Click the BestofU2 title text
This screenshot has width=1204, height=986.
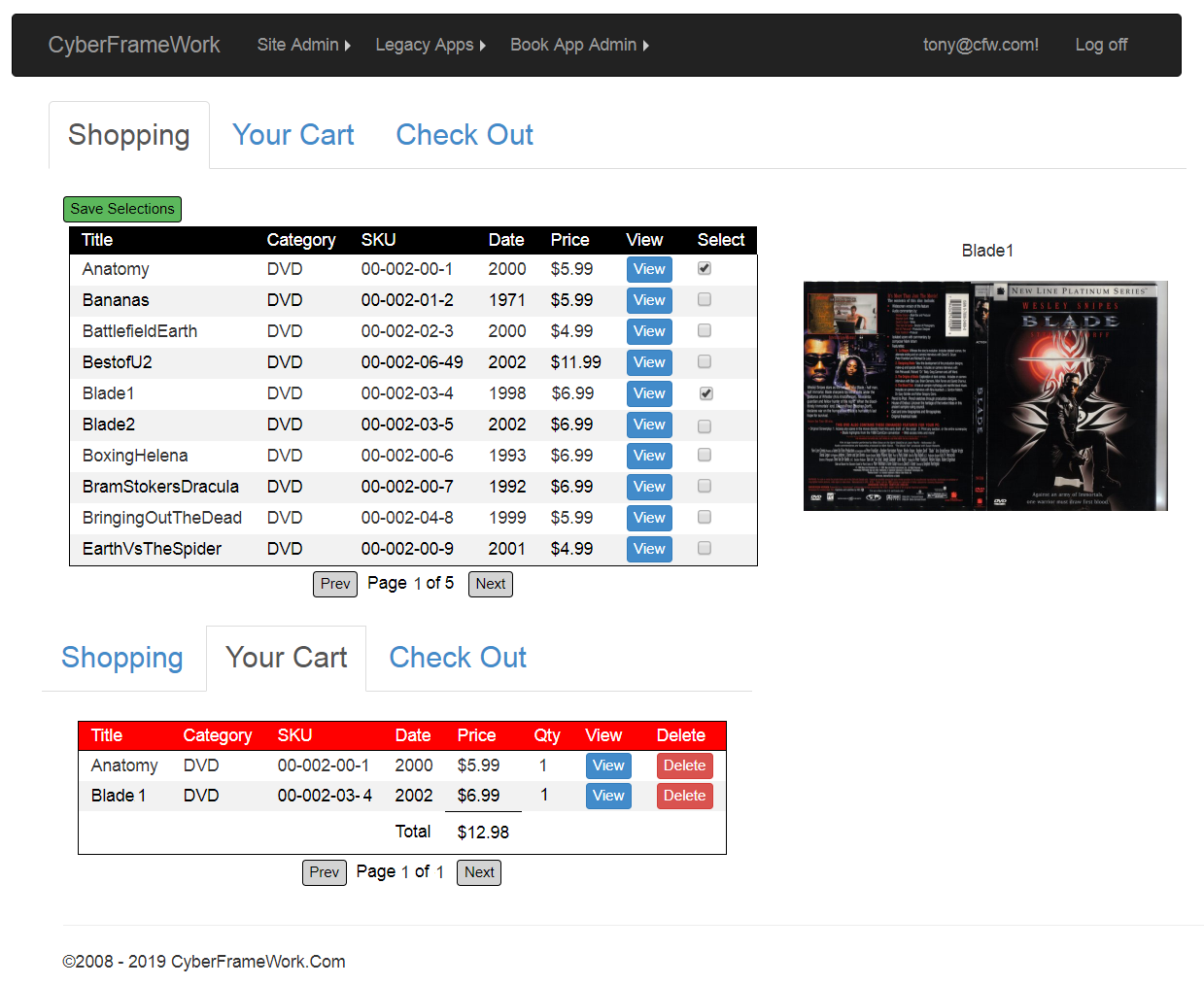click(x=117, y=362)
